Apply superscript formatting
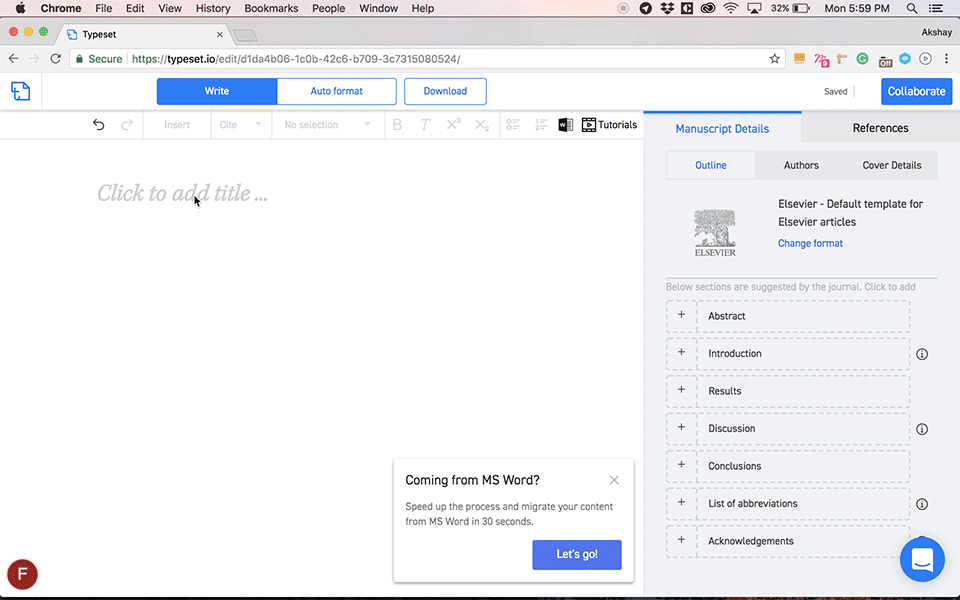The width and height of the screenshot is (960, 600). tap(453, 125)
